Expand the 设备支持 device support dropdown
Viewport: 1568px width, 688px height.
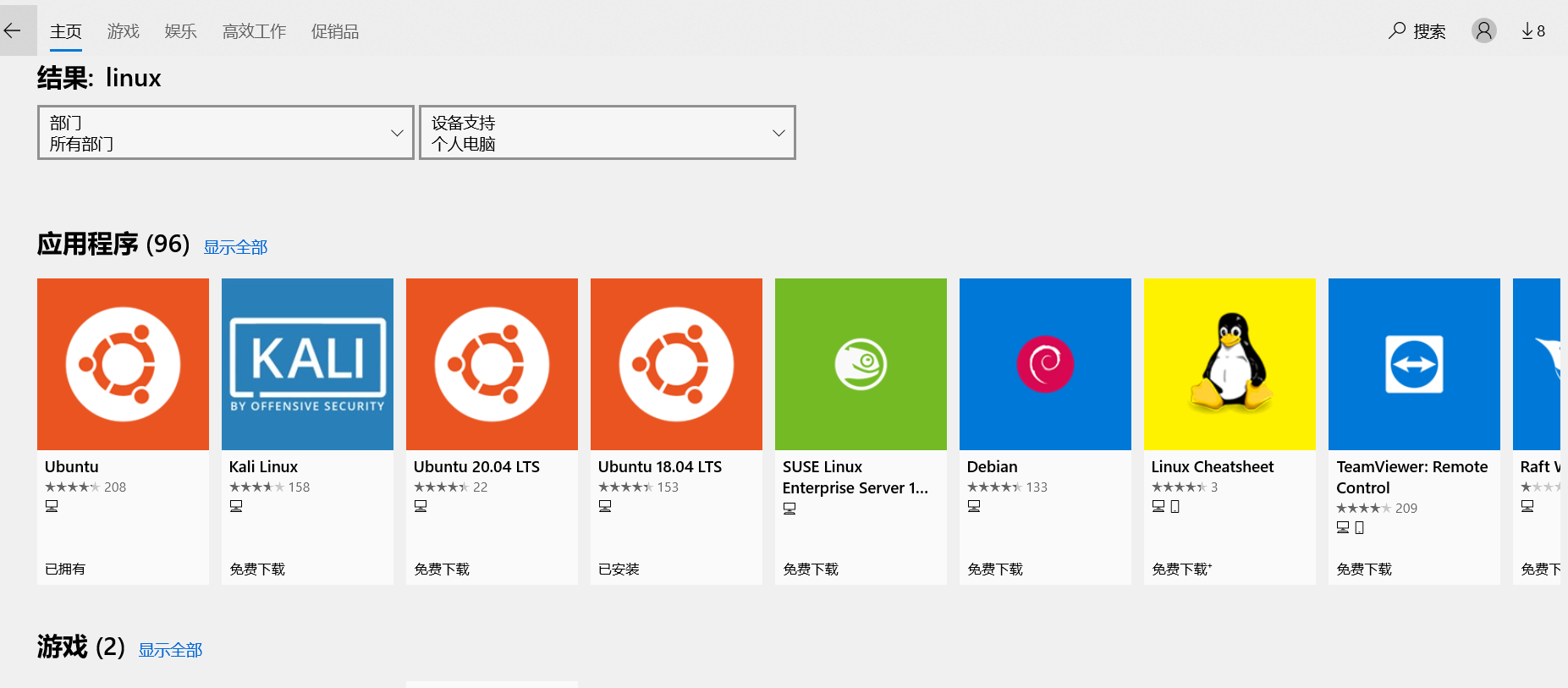tap(608, 133)
